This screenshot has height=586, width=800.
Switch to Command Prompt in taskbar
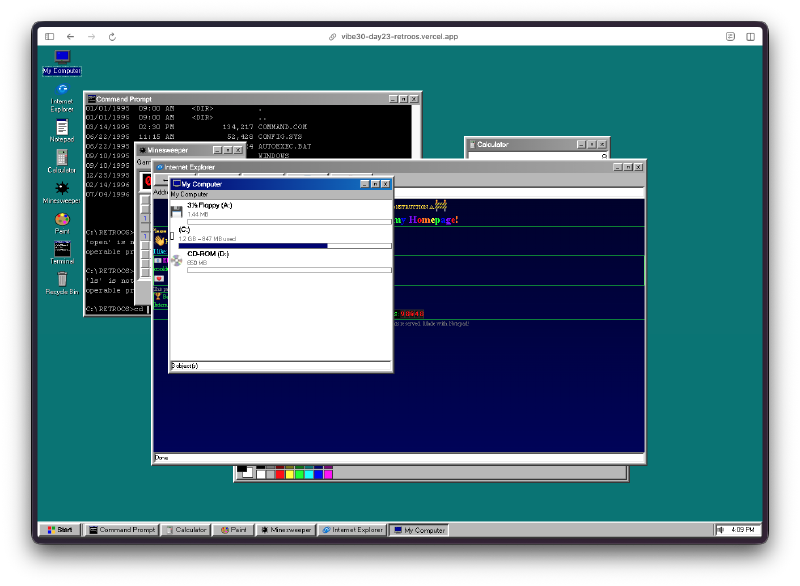tap(121, 530)
